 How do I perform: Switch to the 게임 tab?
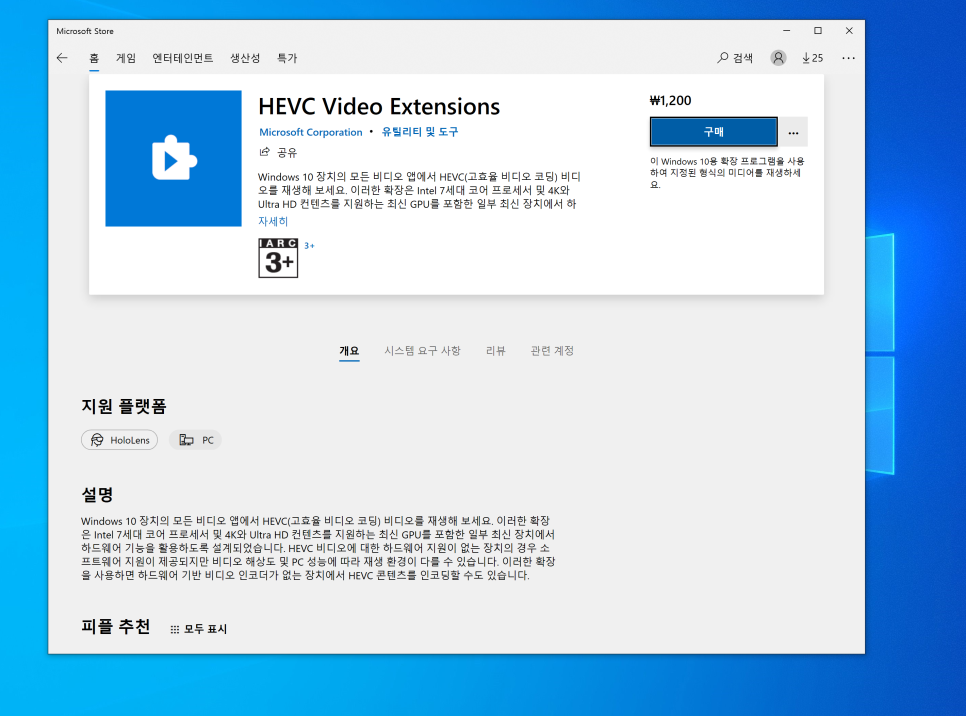click(x=126, y=58)
